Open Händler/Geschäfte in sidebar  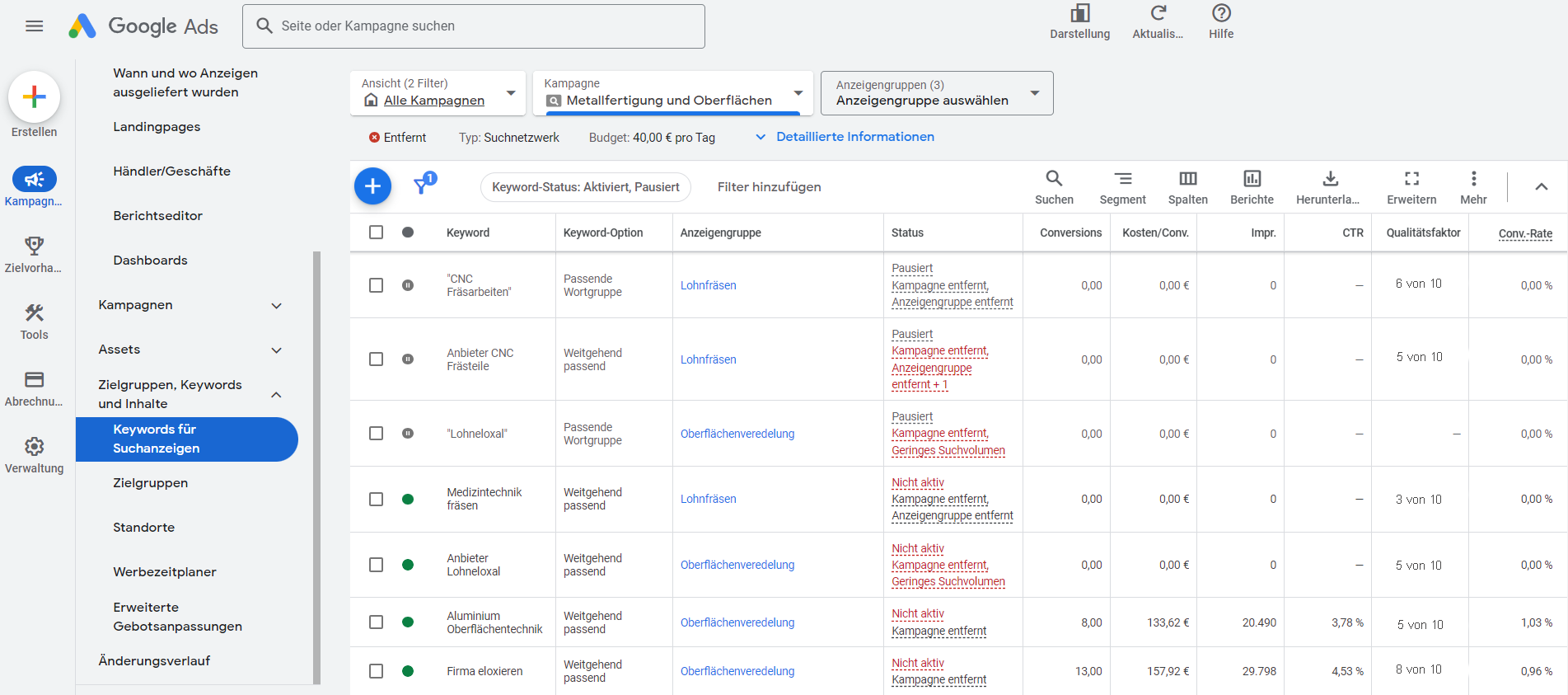click(171, 171)
